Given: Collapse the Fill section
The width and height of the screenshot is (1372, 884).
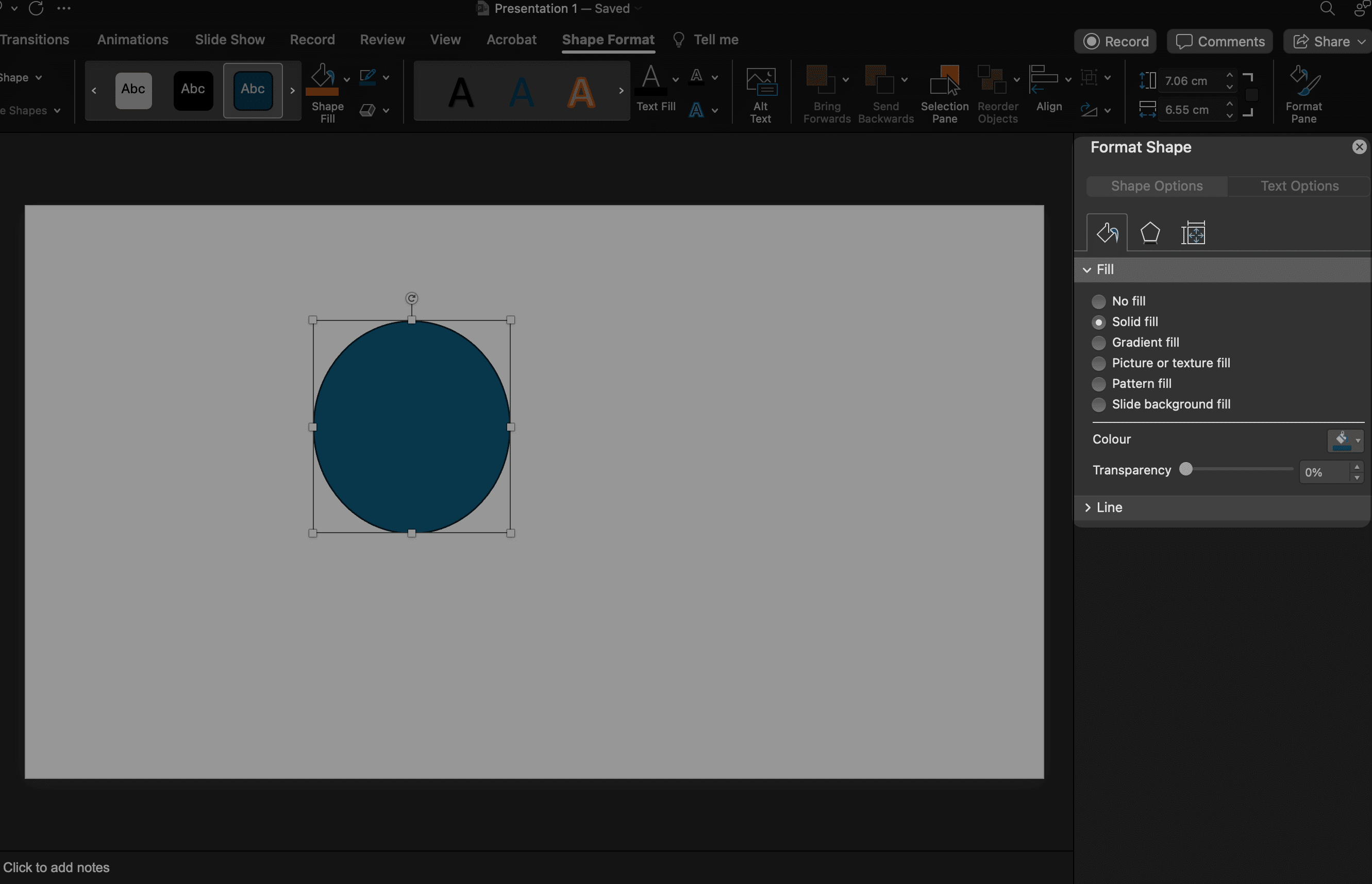Looking at the screenshot, I should pyautogui.click(x=1087, y=270).
